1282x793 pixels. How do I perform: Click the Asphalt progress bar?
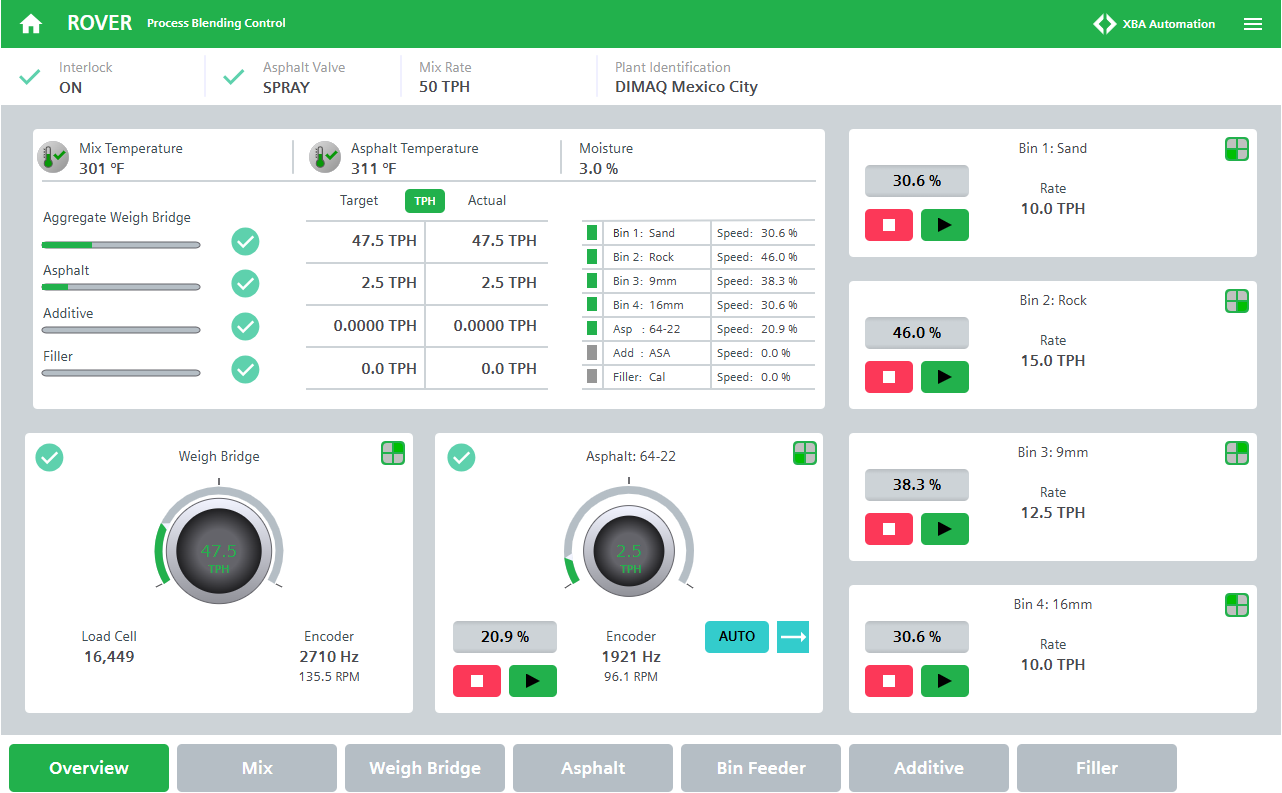tap(121, 287)
